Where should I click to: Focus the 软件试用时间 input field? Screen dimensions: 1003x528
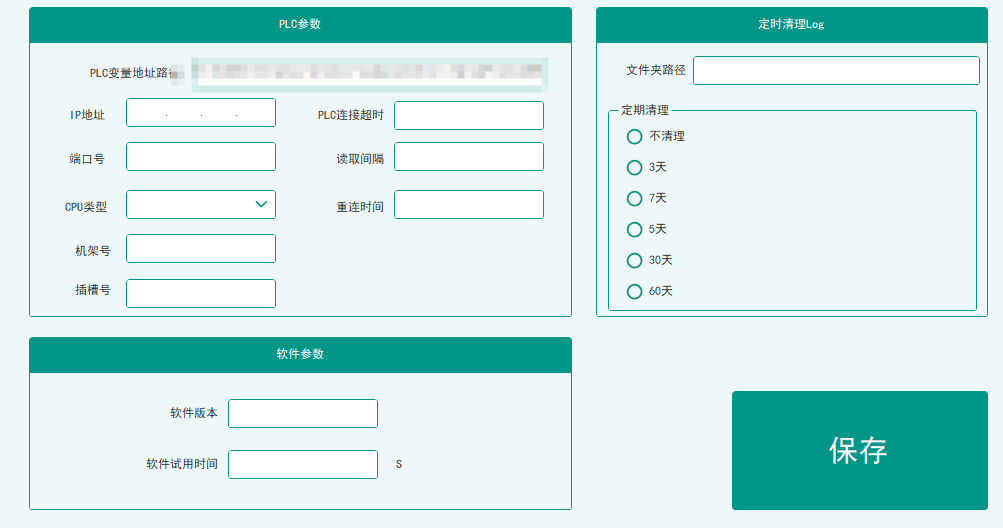(x=303, y=464)
